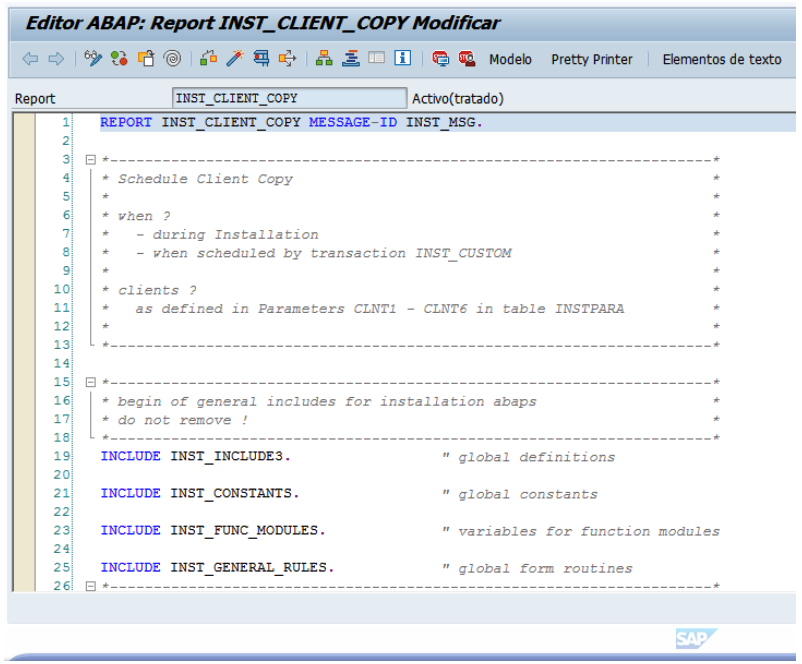Click INST_INCLUDE3 include name
This screenshot has height=664, width=802.
coord(227,456)
